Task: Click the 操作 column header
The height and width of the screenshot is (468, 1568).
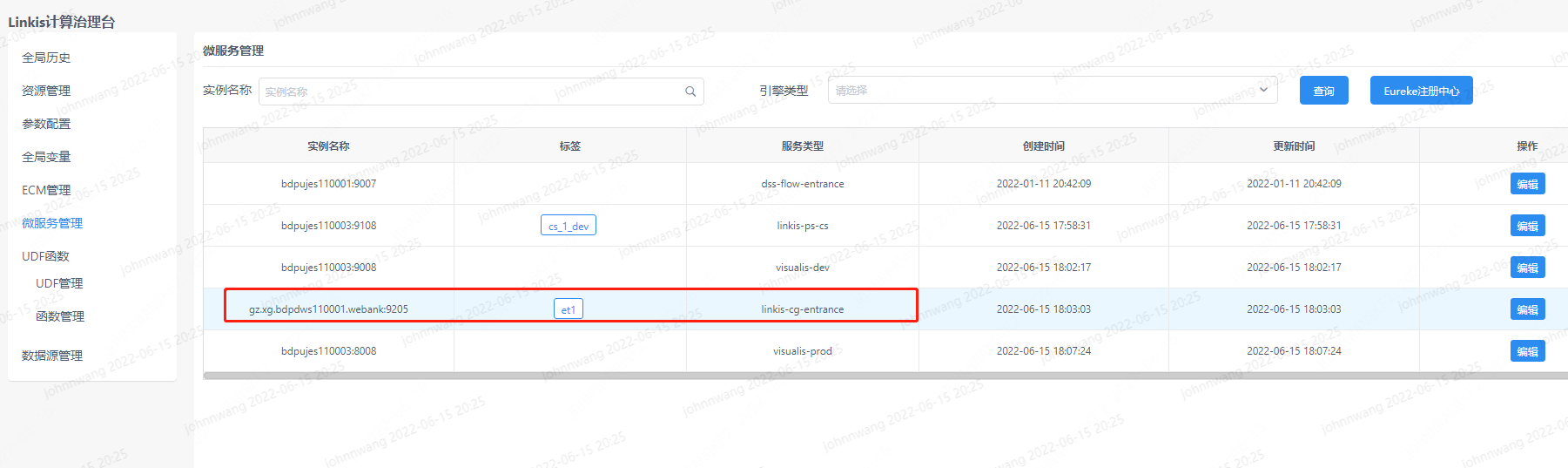Action: 1527,146
